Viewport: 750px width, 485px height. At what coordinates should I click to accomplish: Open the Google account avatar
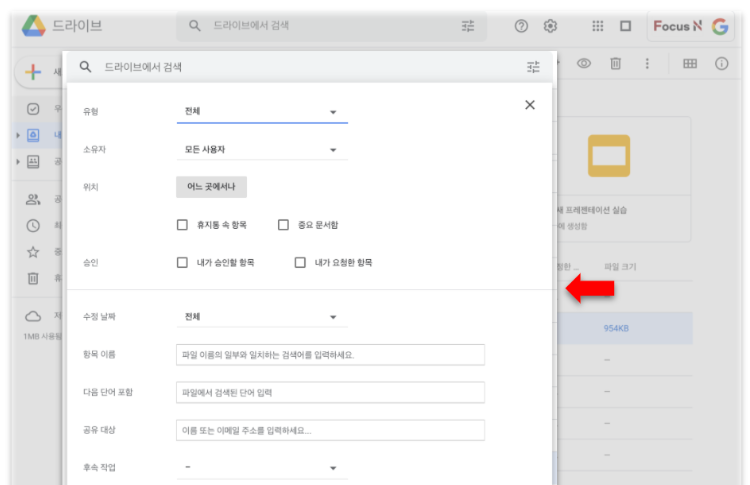click(x=720, y=26)
